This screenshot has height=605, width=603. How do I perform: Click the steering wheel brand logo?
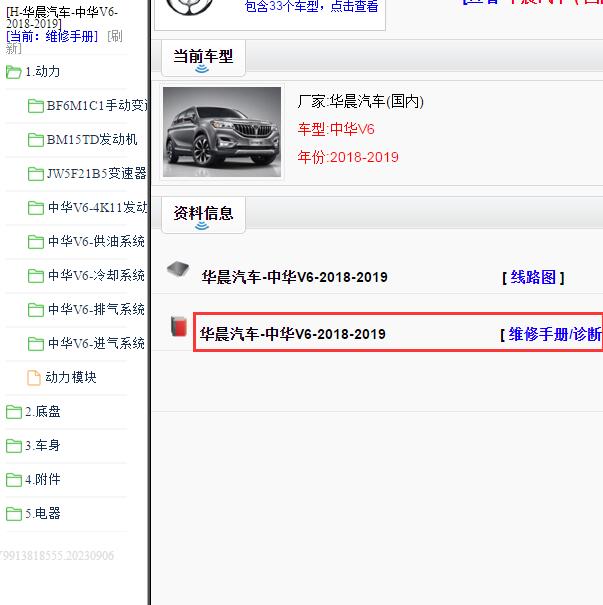(x=189, y=7)
